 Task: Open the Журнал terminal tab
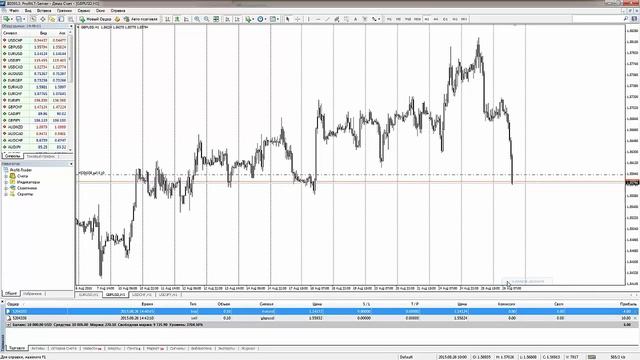(x=248, y=349)
